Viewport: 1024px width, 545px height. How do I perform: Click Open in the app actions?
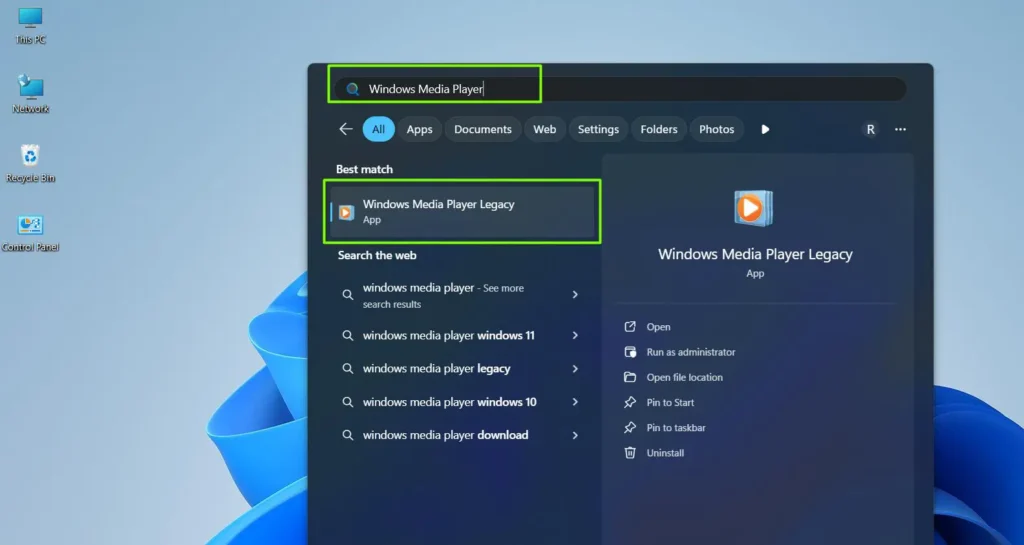658,327
